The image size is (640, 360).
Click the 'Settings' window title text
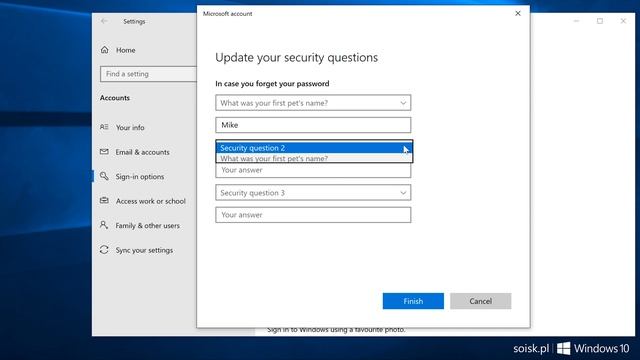pos(134,21)
